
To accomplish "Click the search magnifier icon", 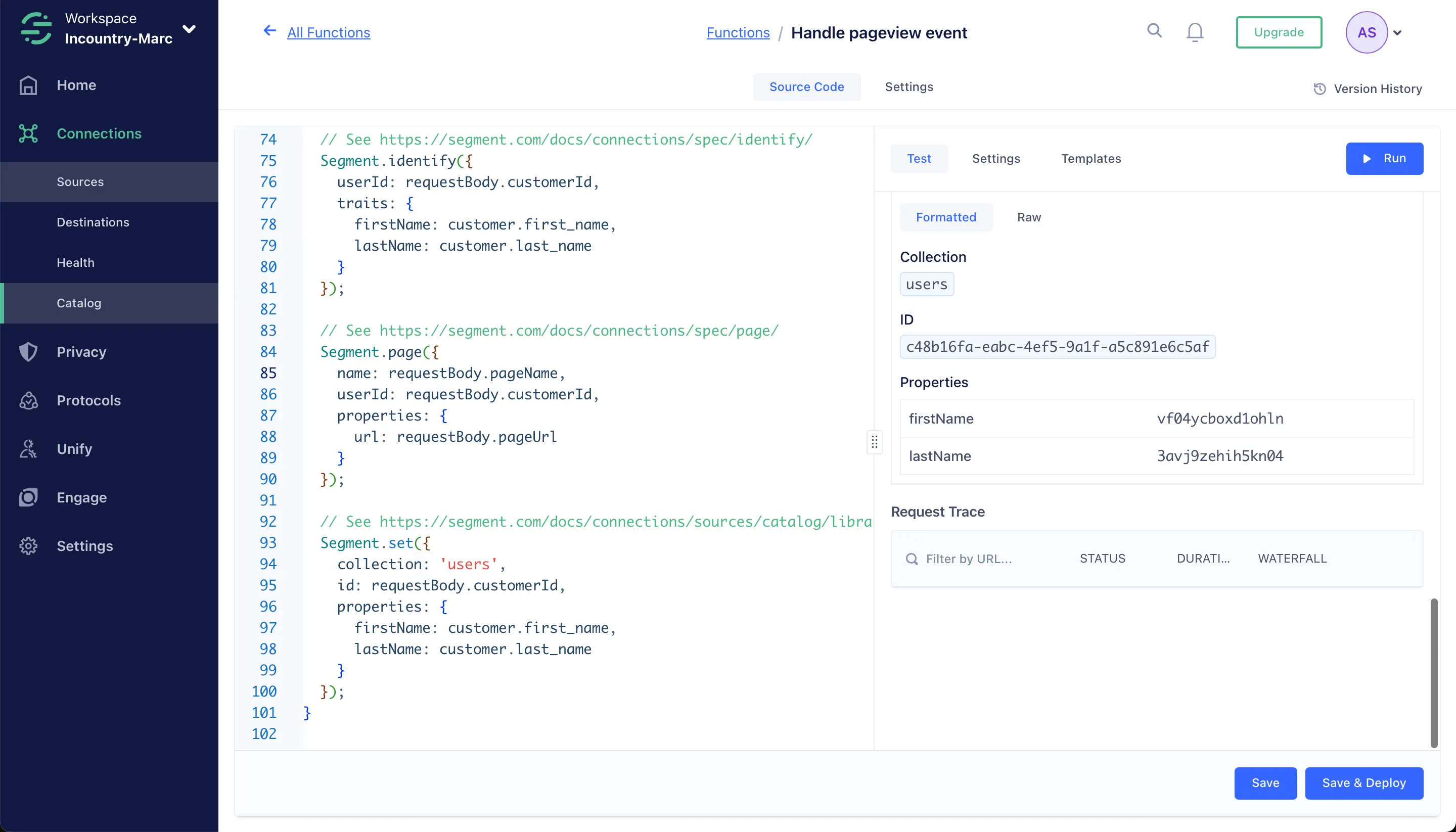I will tap(1154, 31).
